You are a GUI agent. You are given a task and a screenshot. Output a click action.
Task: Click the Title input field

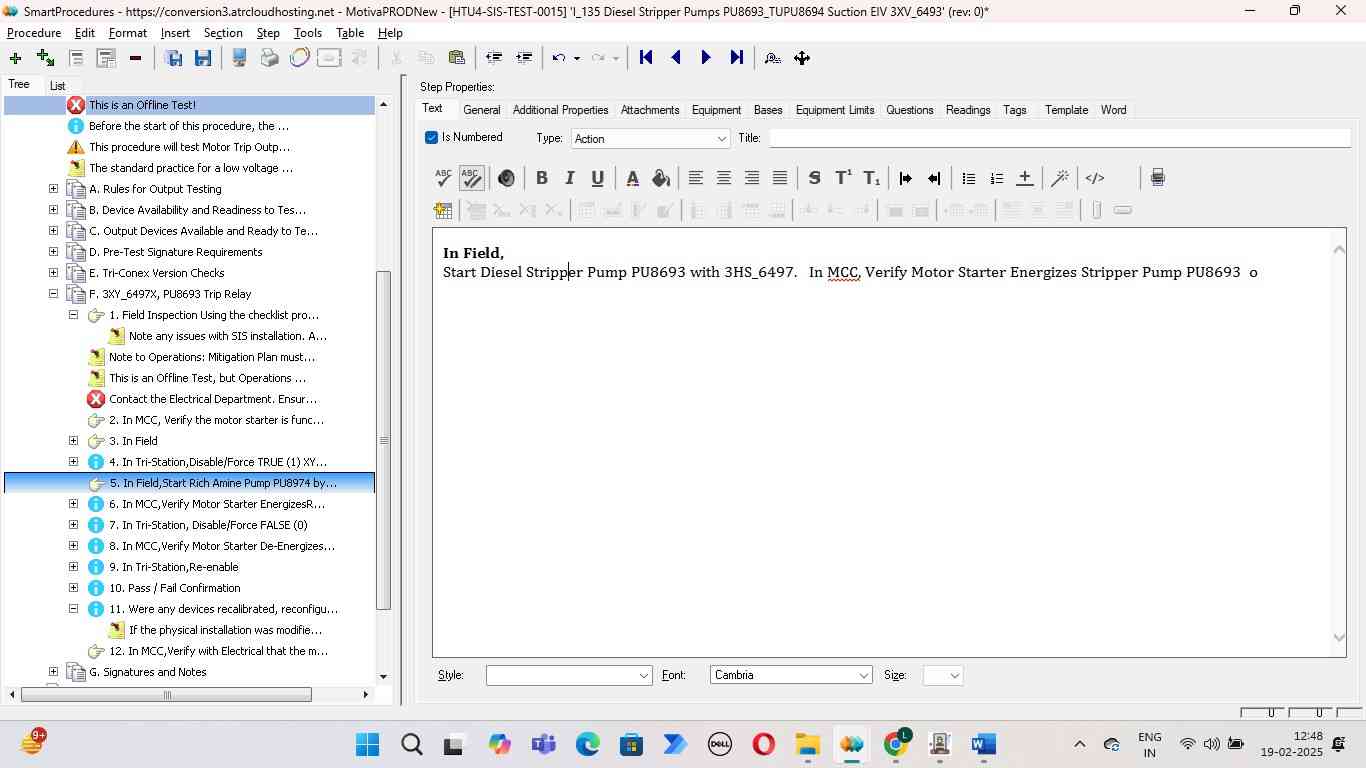[1059, 138]
